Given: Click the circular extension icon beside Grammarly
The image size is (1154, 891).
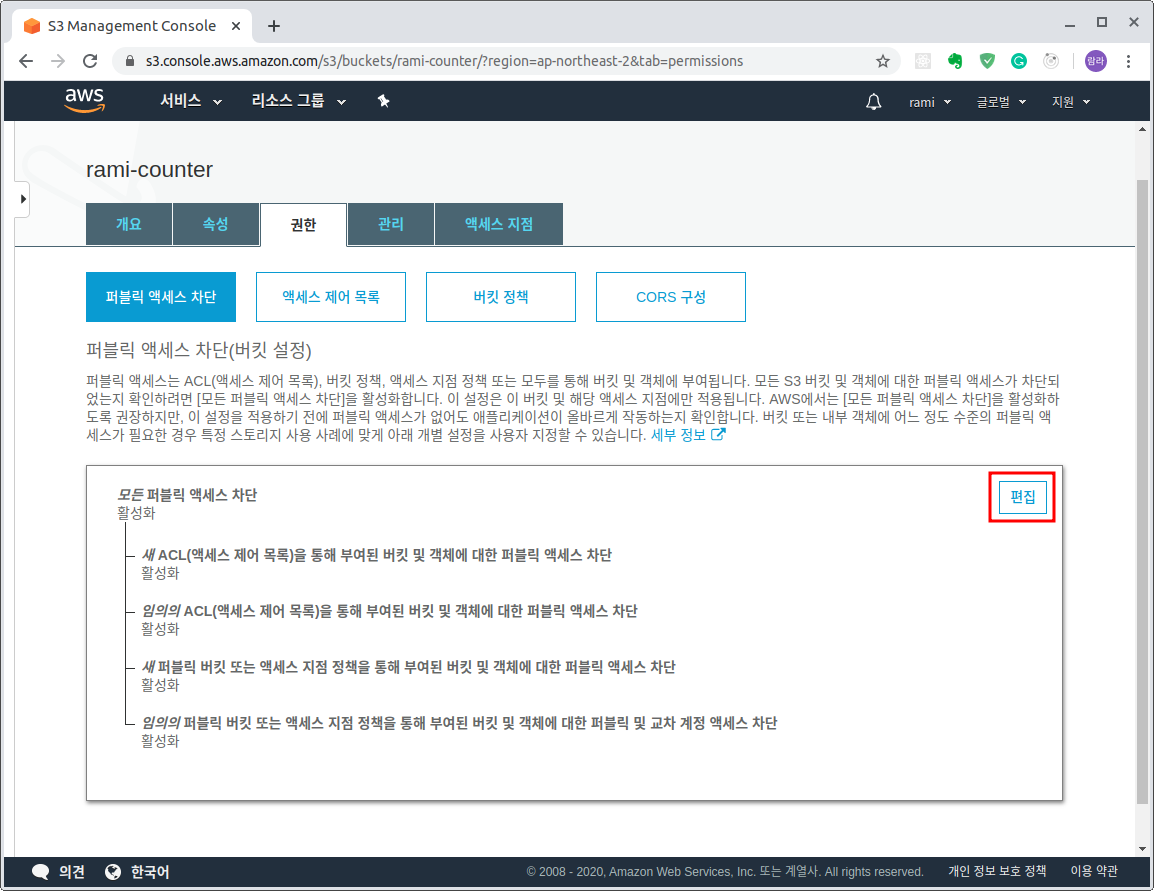Looking at the screenshot, I should tap(1051, 61).
